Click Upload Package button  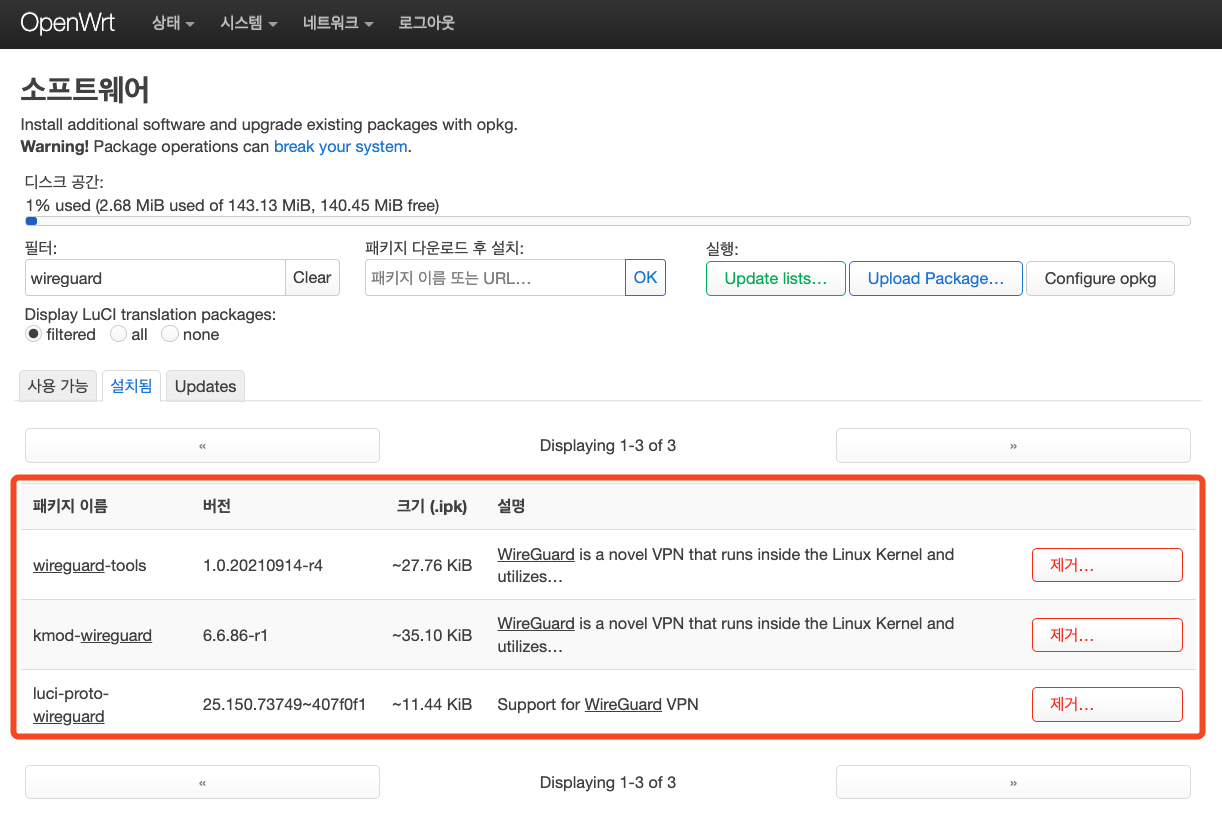point(936,279)
